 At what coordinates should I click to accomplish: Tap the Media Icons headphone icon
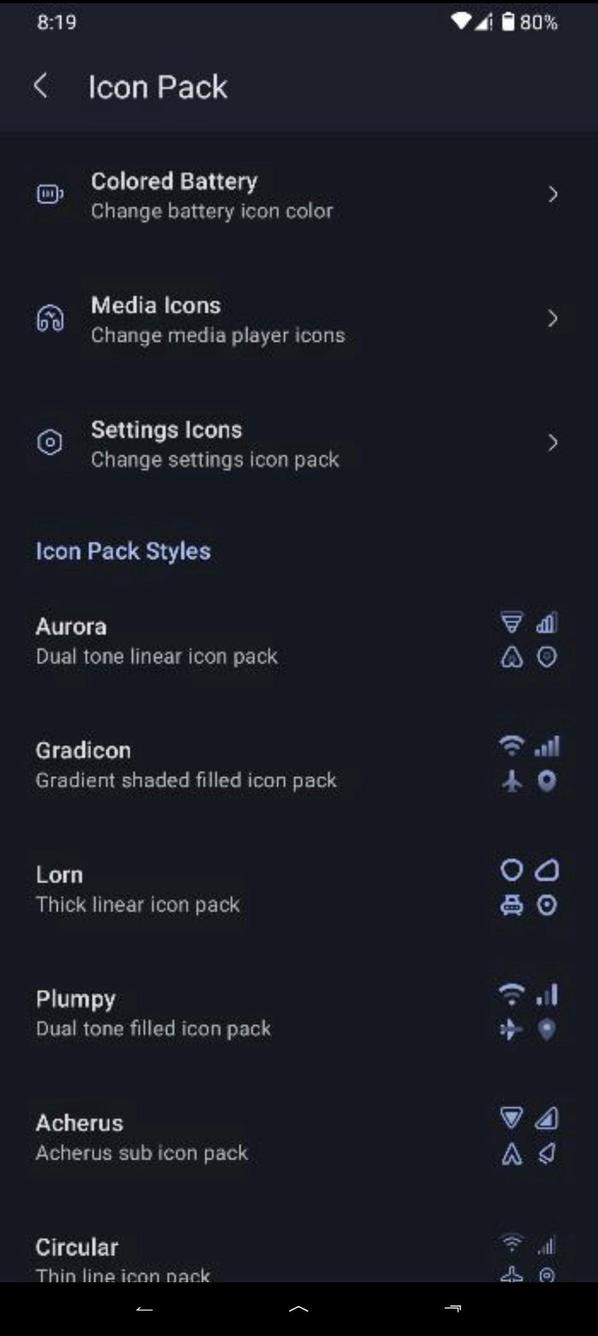pos(50,318)
